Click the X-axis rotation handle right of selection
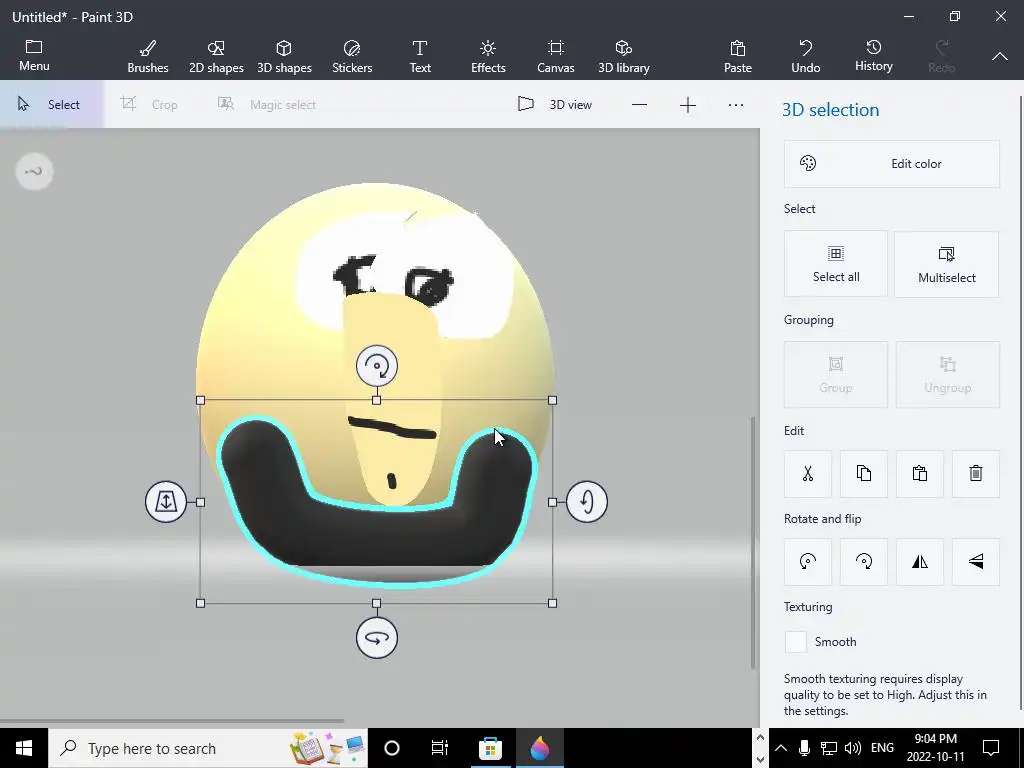 586,502
